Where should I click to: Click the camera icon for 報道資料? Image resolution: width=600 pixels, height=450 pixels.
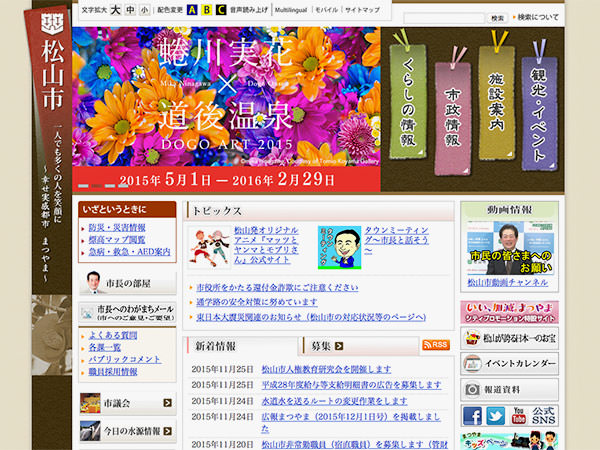[x=474, y=390]
